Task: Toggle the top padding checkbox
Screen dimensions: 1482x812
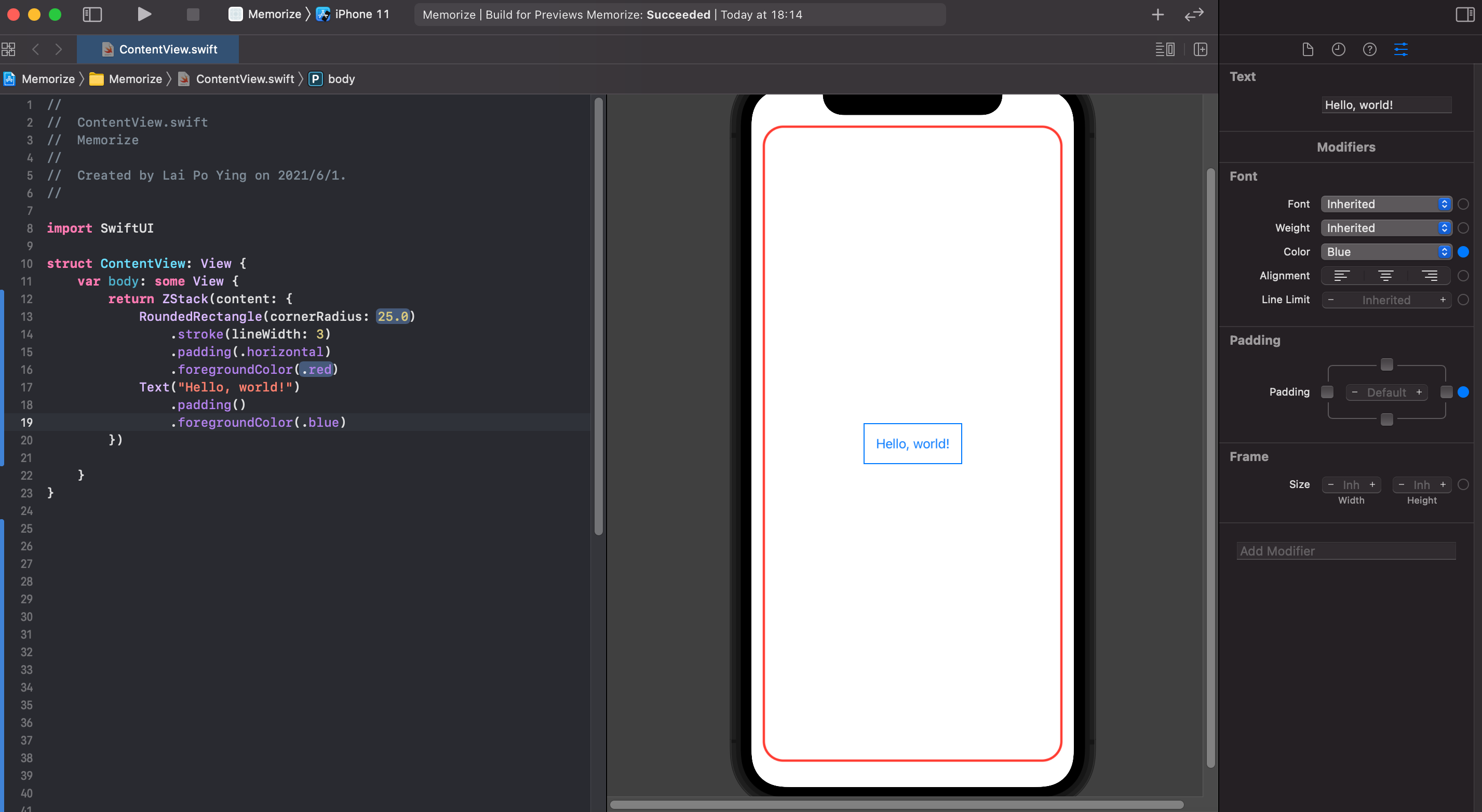Action: pyautogui.click(x=1386, y=364)
